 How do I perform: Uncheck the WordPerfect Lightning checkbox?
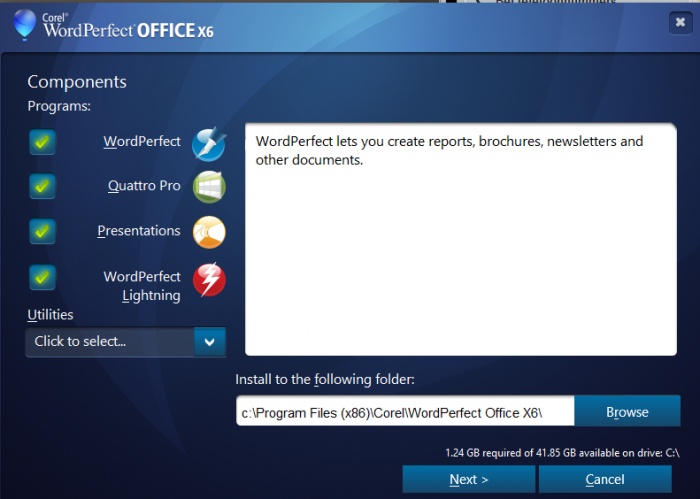42,277
